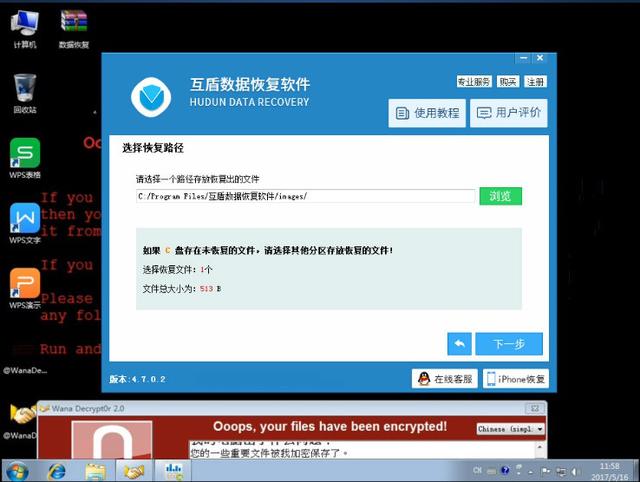Click the recovery path input field

pos(305,196)
